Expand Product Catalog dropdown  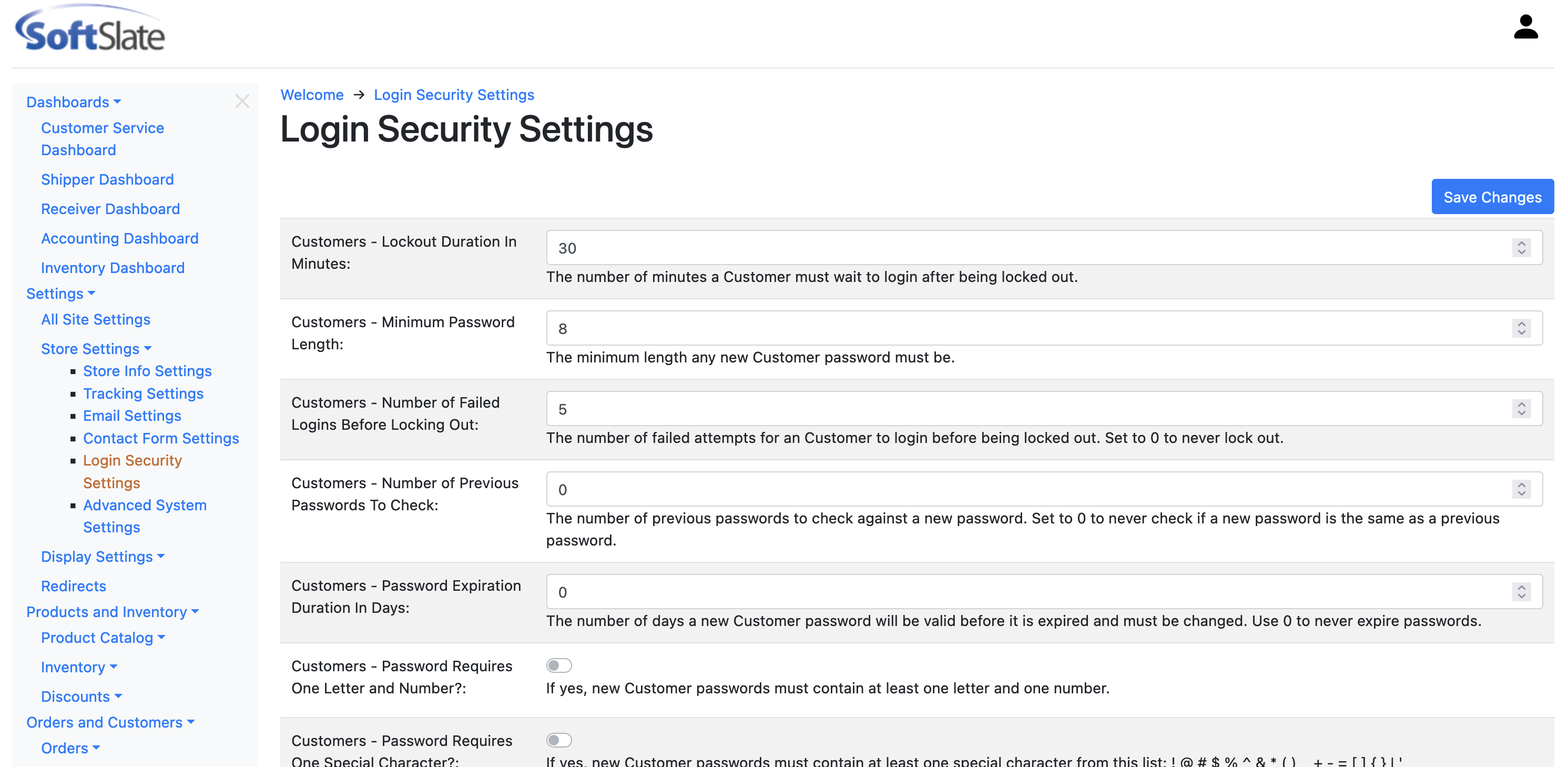click(103, 637)
